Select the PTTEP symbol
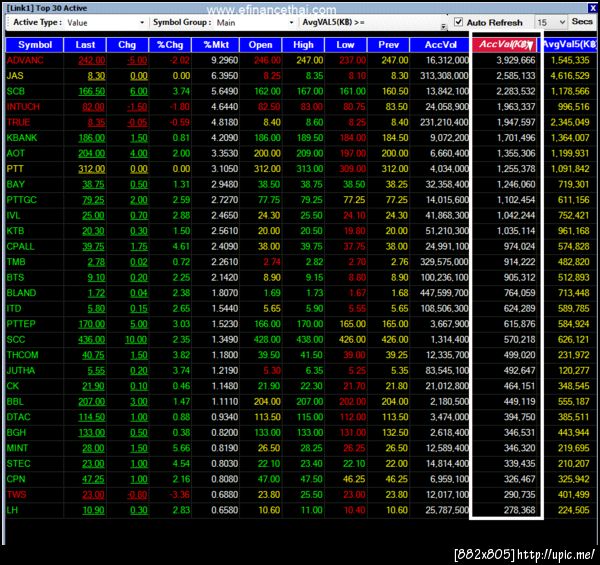The height and width of the screenshot is (565, 600). pyautogui.click(x=21, y=324)
